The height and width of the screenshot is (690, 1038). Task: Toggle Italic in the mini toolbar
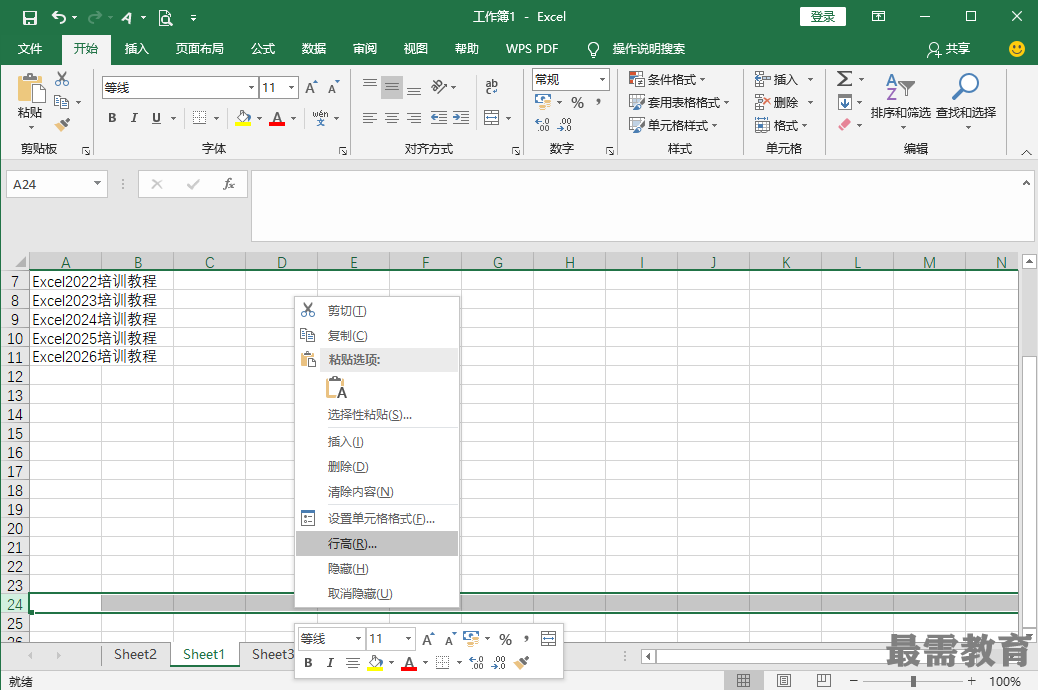(330, 662)
